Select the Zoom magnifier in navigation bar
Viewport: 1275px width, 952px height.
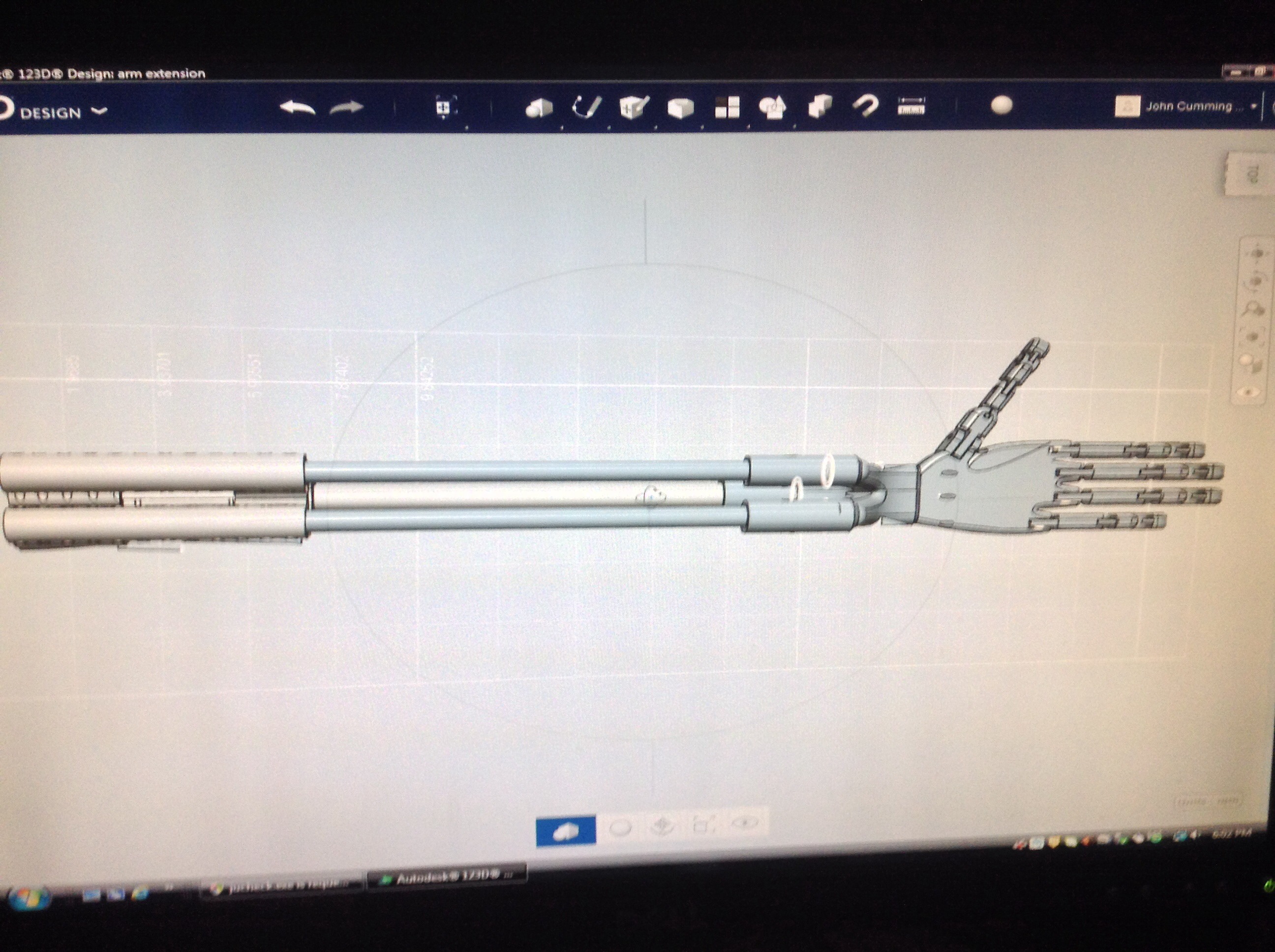coord(1253,309)
